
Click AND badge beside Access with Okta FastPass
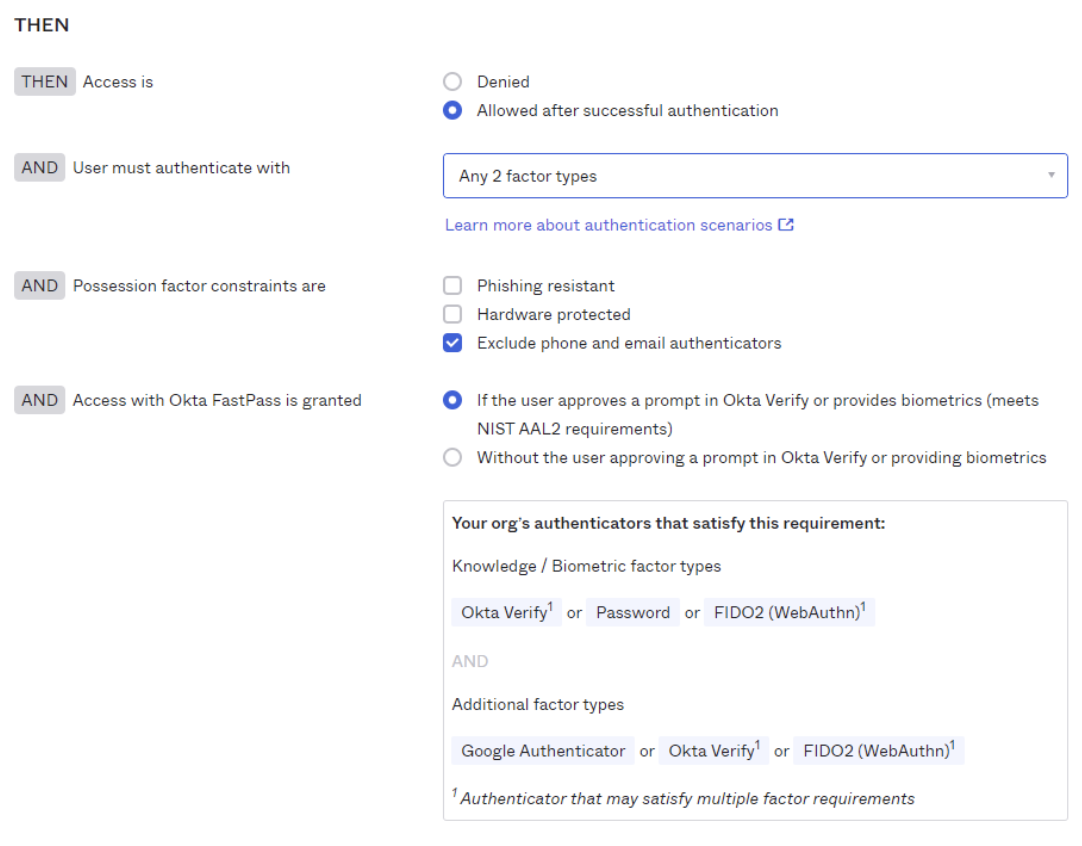click(40, 400)
